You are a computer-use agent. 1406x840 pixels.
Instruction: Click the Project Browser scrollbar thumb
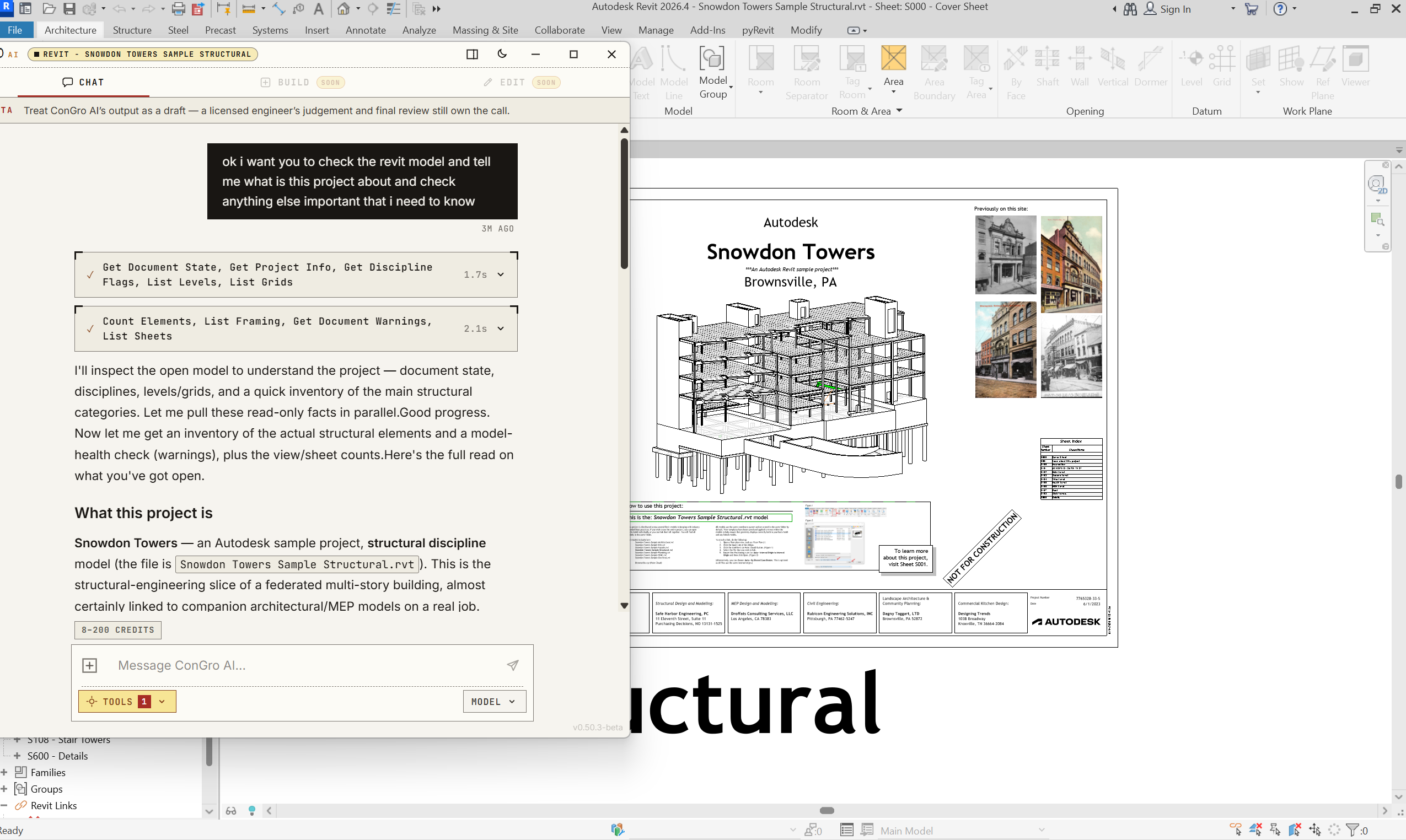tap(209, 752)
